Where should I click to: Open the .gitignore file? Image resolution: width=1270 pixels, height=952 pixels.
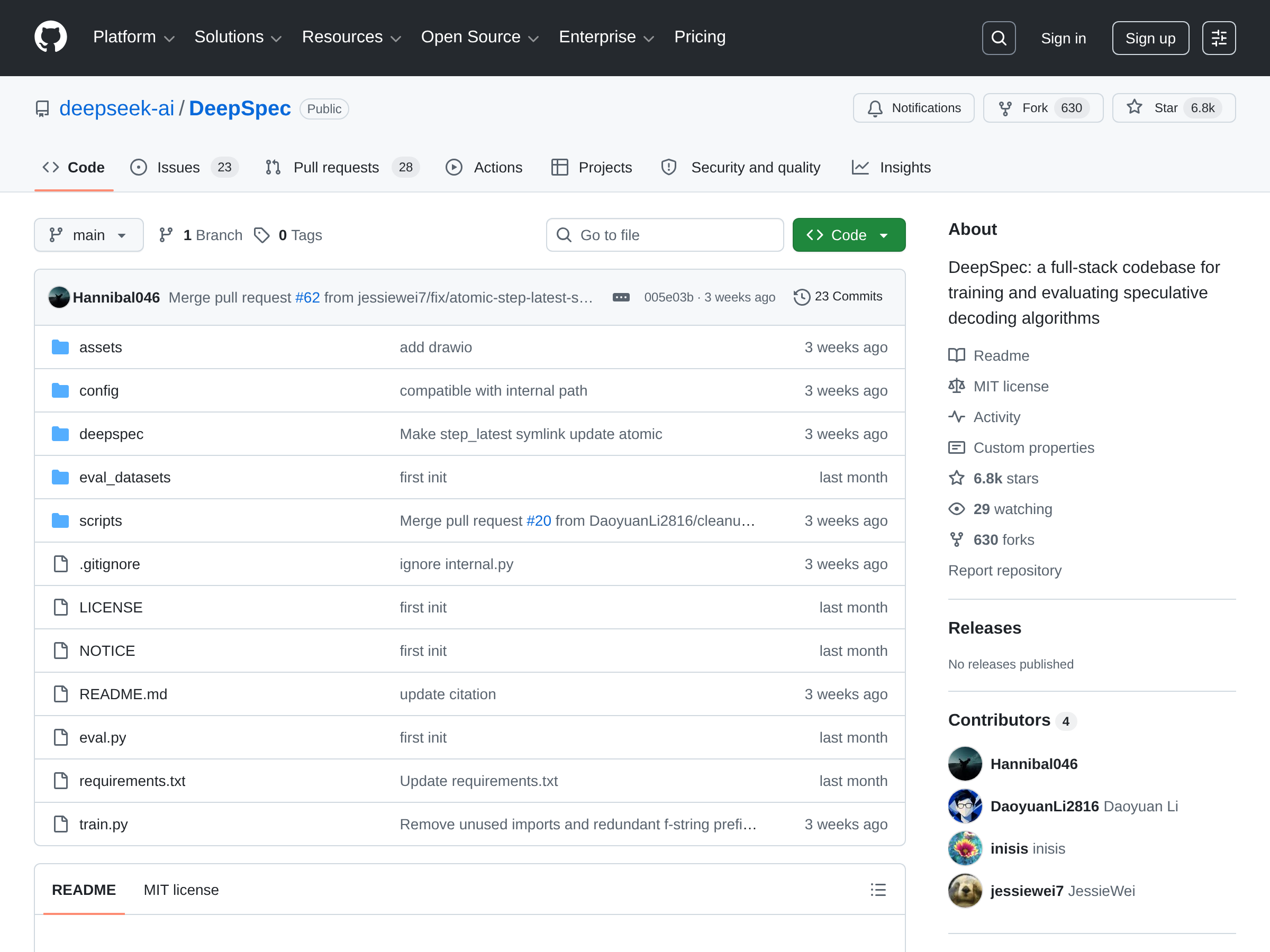pos(110,564)
